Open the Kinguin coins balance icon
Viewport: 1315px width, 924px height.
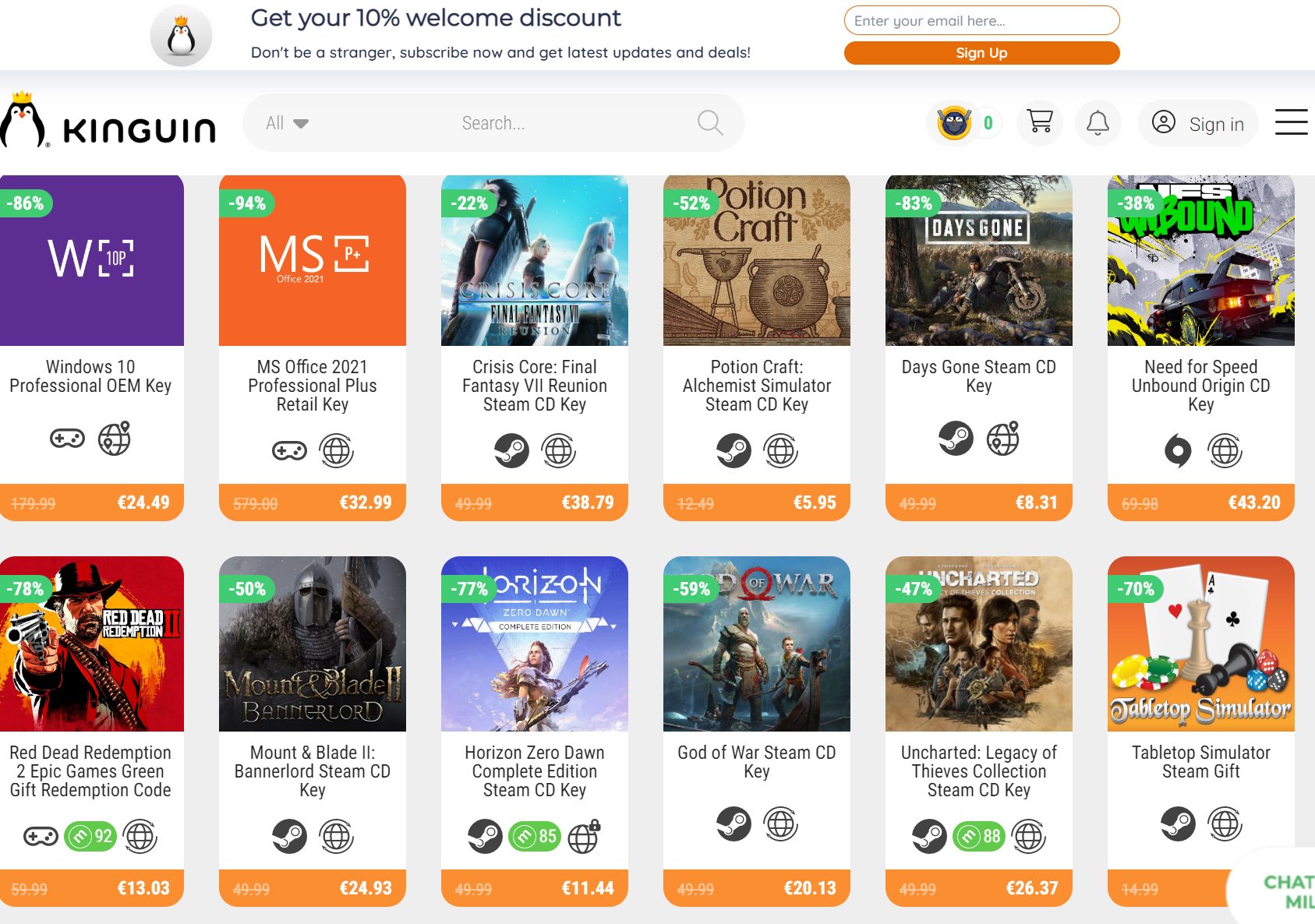point(954,122)
